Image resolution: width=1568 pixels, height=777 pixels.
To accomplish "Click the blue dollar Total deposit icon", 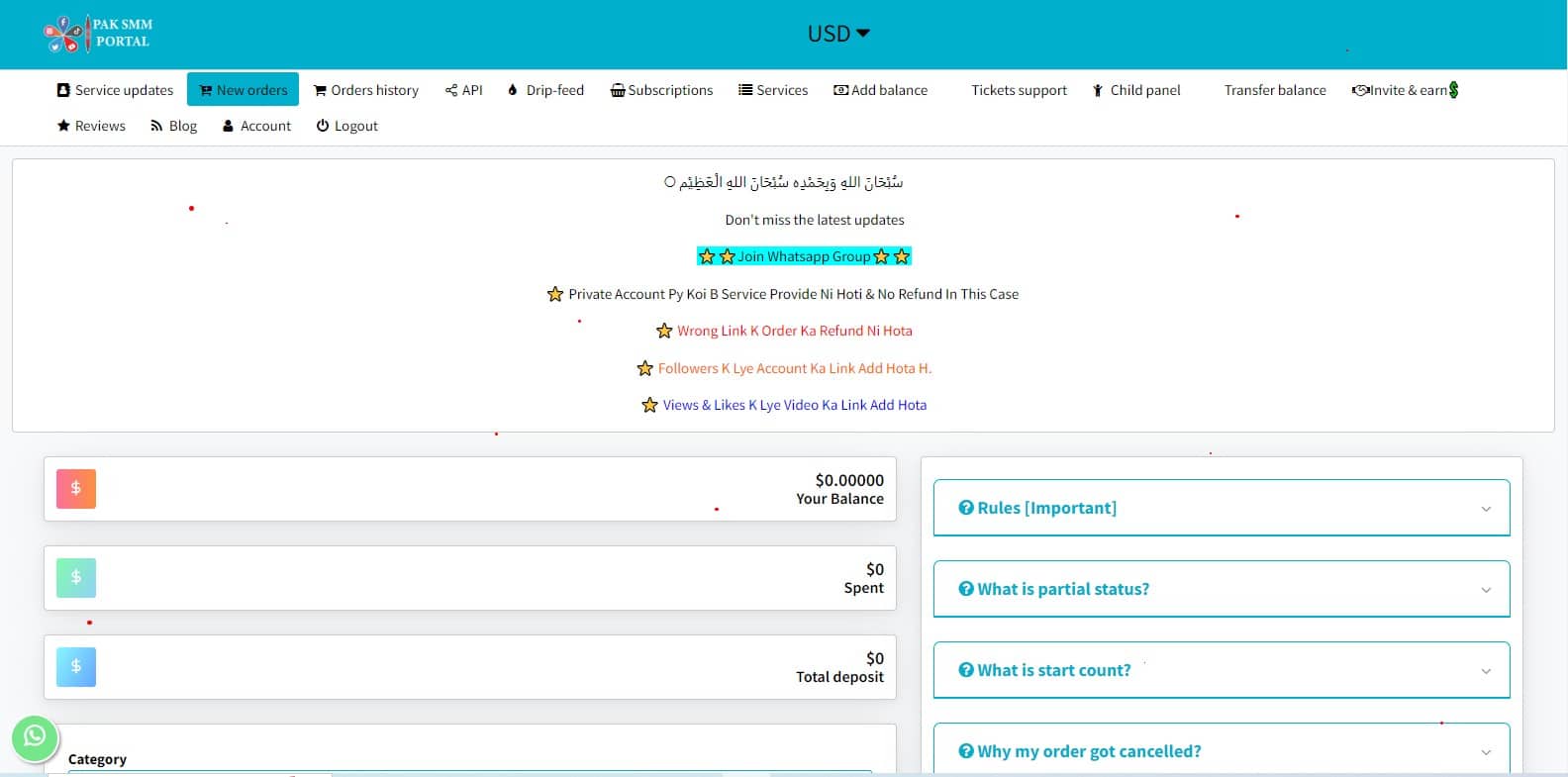I will coord(76,667).
